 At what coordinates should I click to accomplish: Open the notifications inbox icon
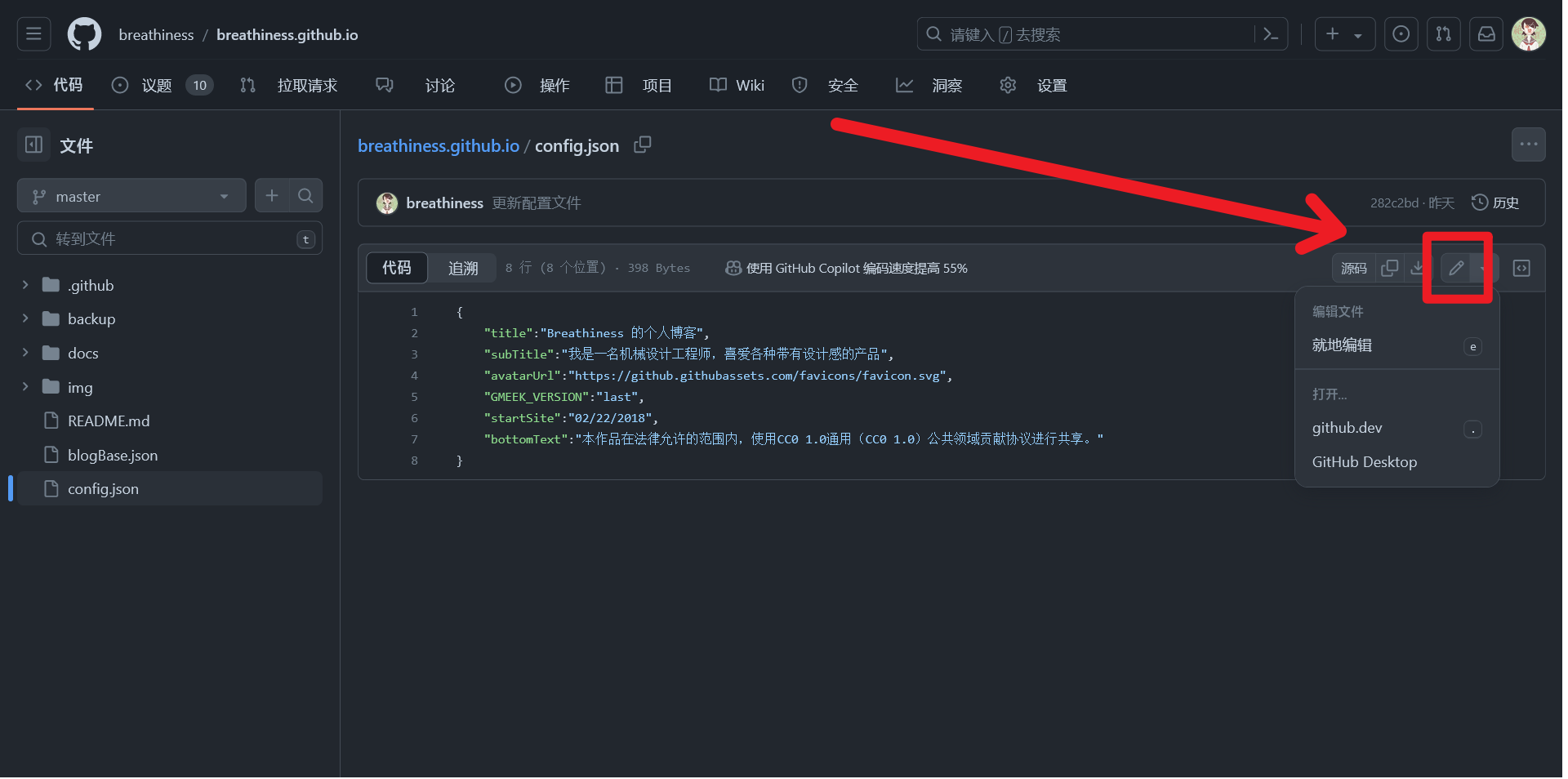click(x=1486, y=33)
